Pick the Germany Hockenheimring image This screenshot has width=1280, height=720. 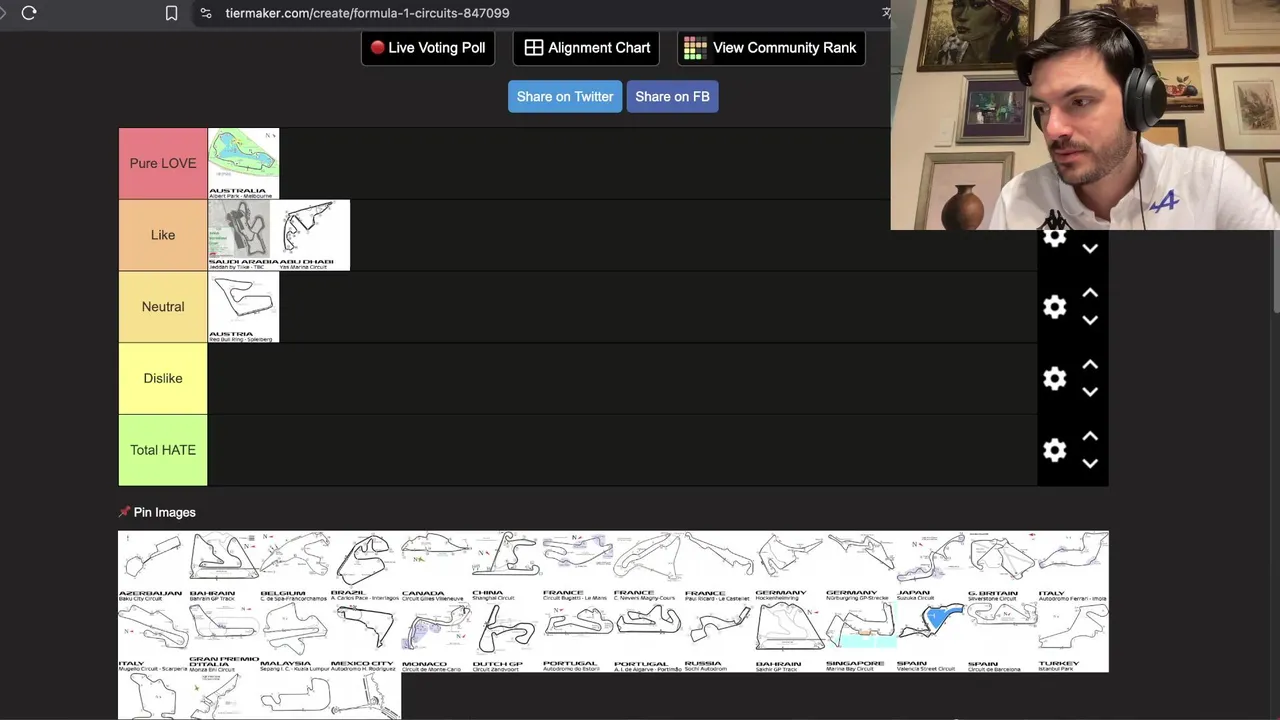(x=790, y=566)
